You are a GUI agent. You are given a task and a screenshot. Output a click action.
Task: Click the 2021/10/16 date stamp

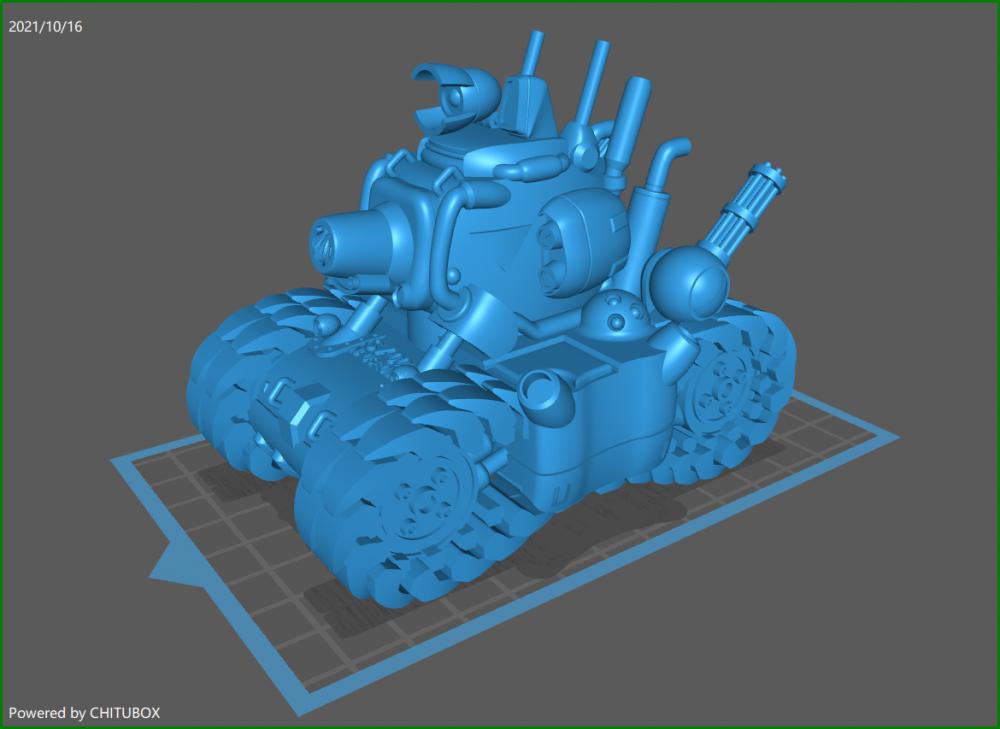point(45,27)
